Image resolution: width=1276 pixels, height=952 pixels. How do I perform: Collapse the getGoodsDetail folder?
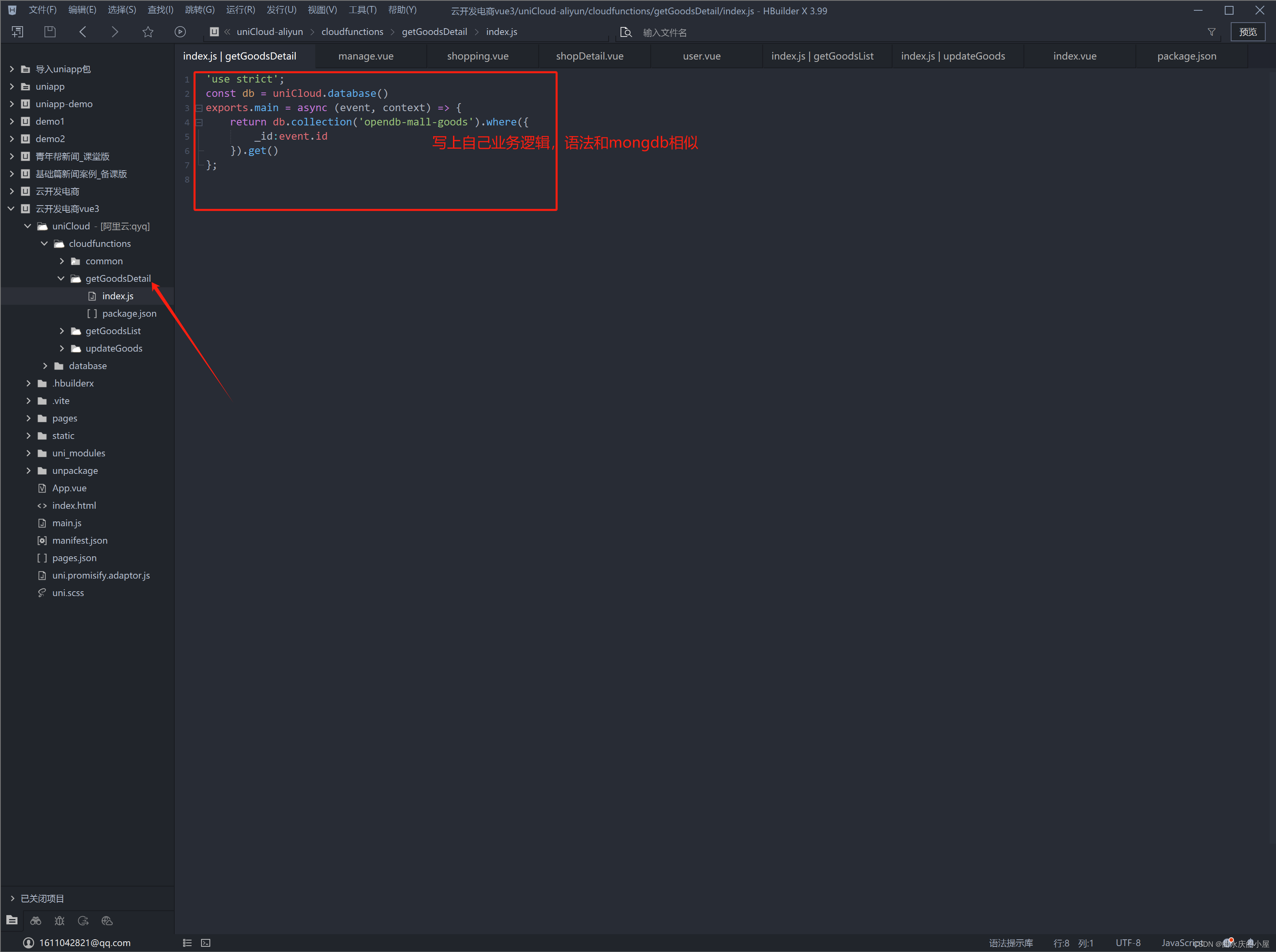pos(61,278)
